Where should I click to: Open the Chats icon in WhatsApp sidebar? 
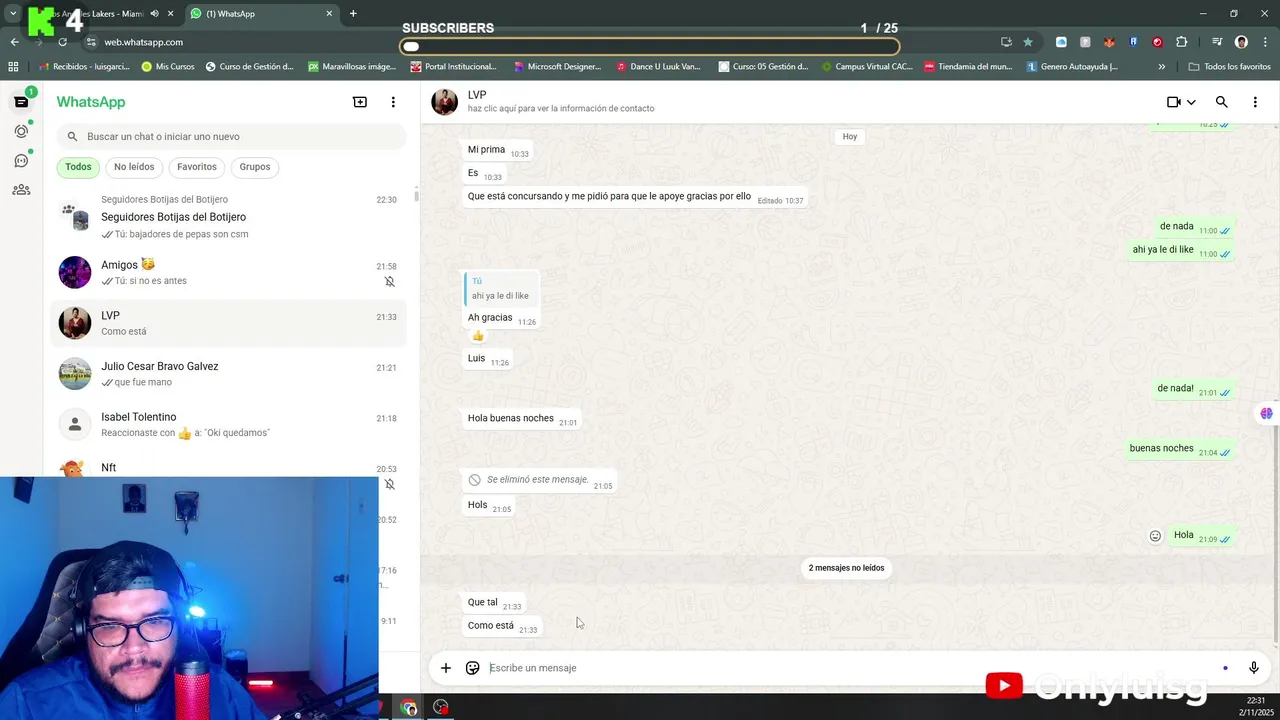[x=21, y=102]
